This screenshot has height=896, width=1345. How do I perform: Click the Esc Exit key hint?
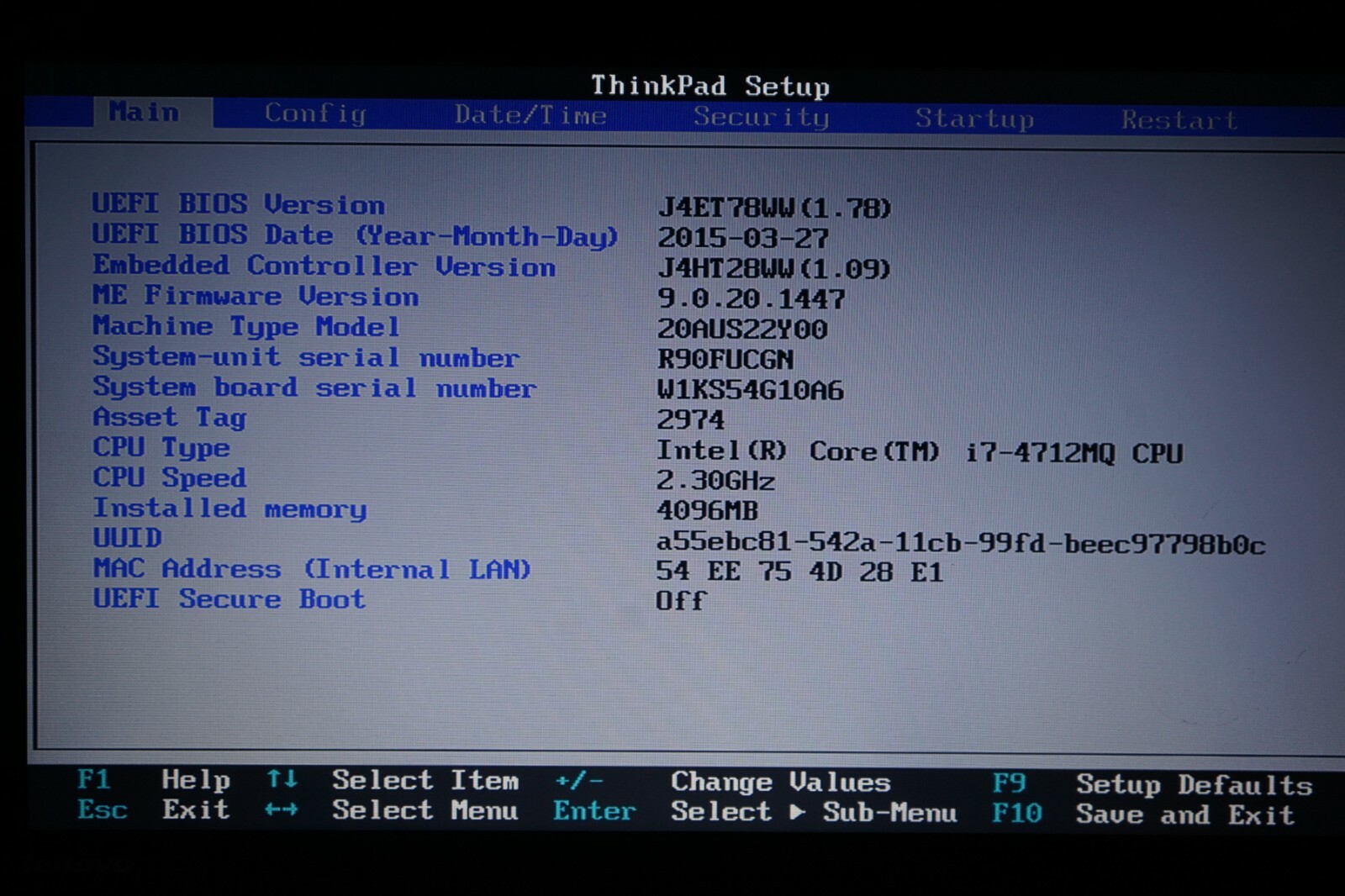click(153, 809)
